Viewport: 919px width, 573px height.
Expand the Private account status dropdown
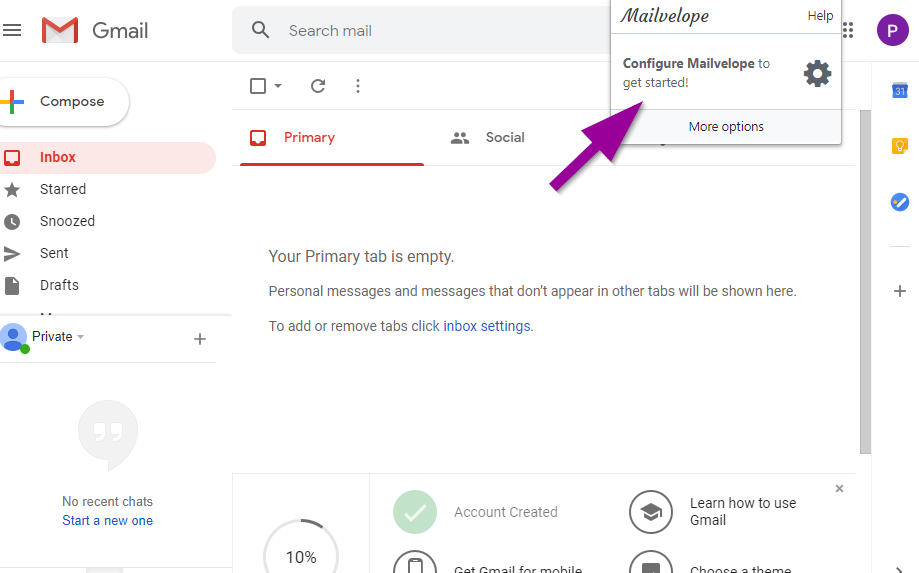click(x=80, y=337)
